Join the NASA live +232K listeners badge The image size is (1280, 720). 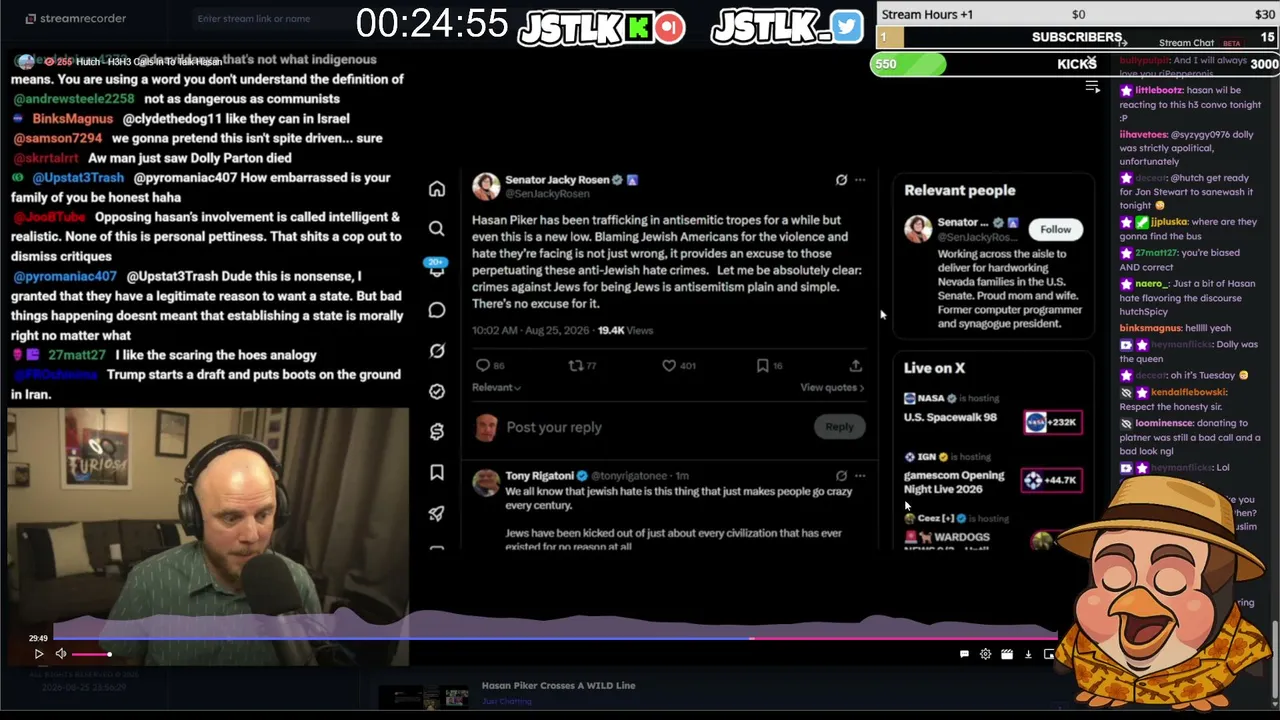(x=1052, y=422)
